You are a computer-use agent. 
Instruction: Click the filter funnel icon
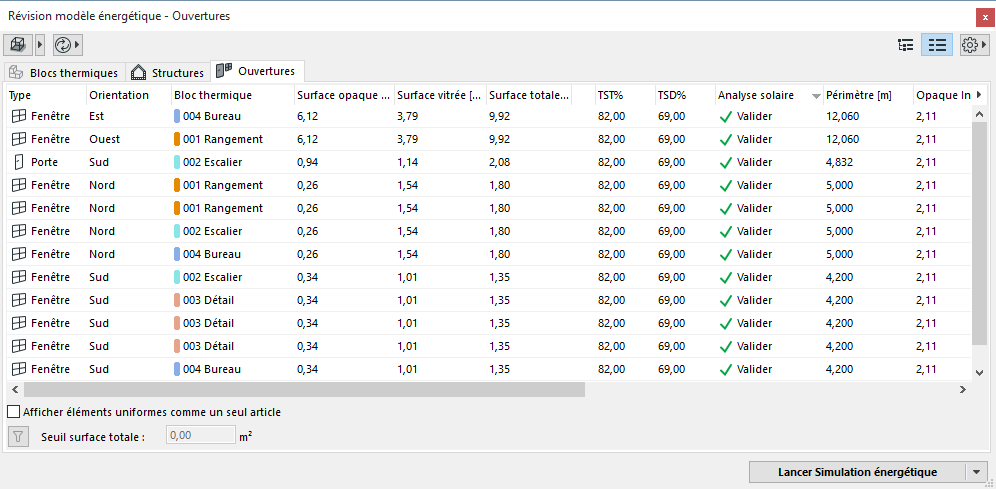pos(18,436)
